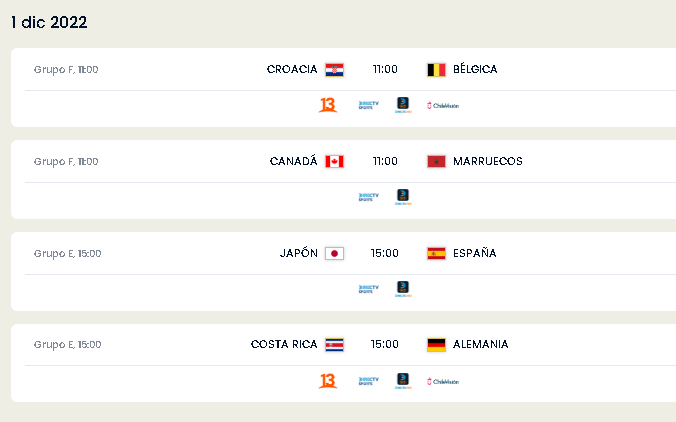
Task: Click the DirecTV Sports logo under Croacia–Bélgica
Action: click(x=369, y=105)
